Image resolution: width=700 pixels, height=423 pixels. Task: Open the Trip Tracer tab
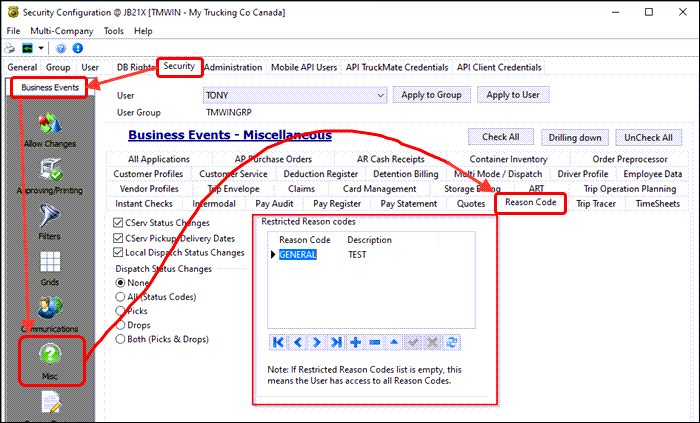pos(597,203)
